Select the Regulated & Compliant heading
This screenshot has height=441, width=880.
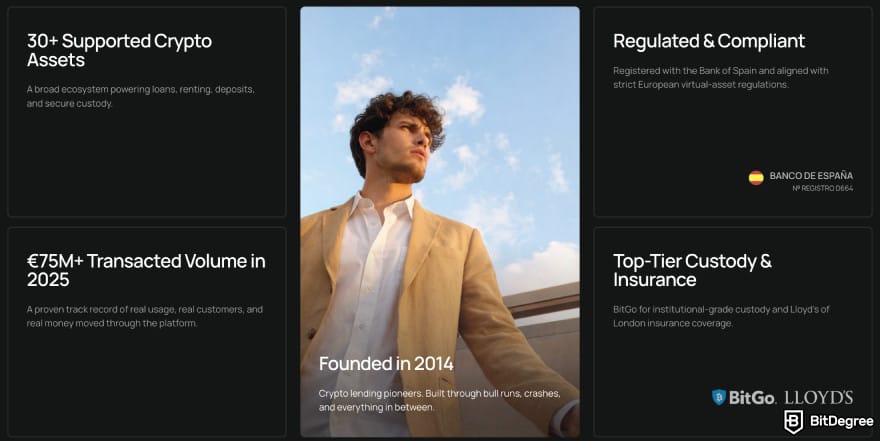[708, 41]
